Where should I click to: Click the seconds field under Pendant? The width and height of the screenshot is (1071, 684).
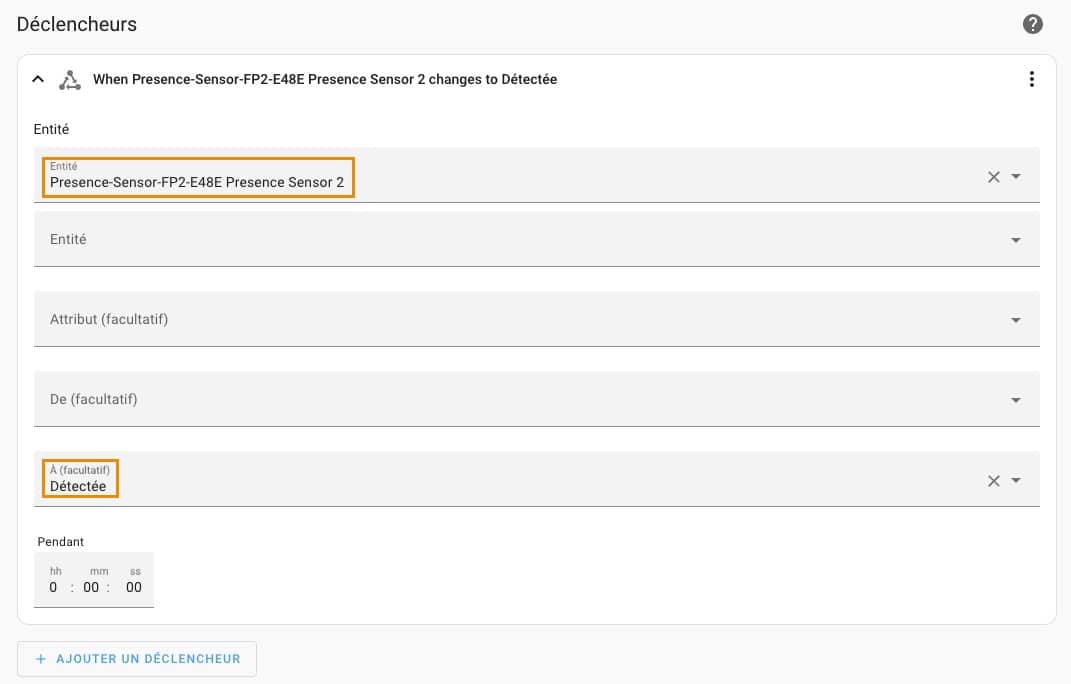(134, 588)
